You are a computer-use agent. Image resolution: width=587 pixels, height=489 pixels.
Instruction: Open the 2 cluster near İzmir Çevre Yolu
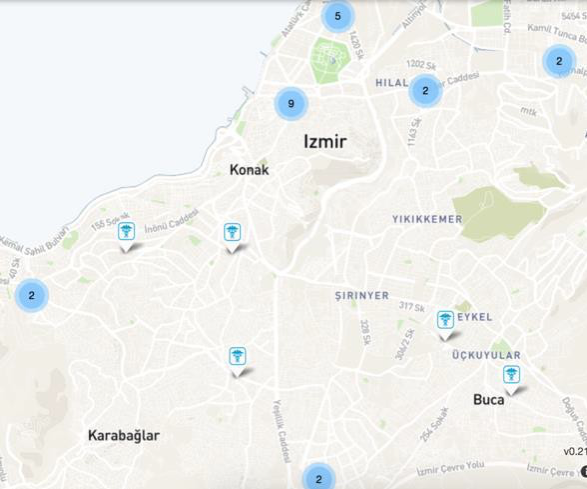(x=319, y=478)
